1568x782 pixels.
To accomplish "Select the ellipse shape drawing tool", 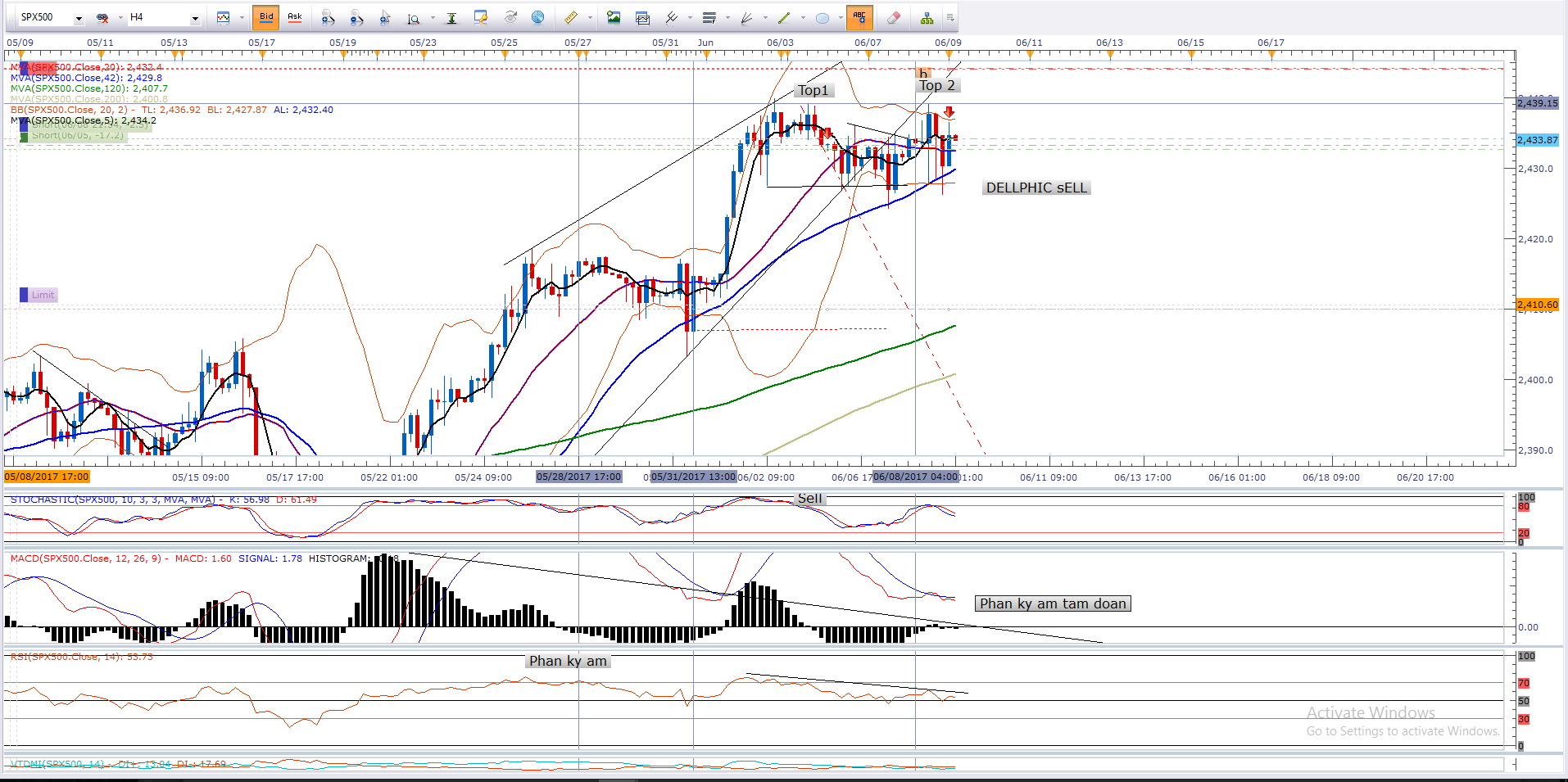I will coord(823,17).
